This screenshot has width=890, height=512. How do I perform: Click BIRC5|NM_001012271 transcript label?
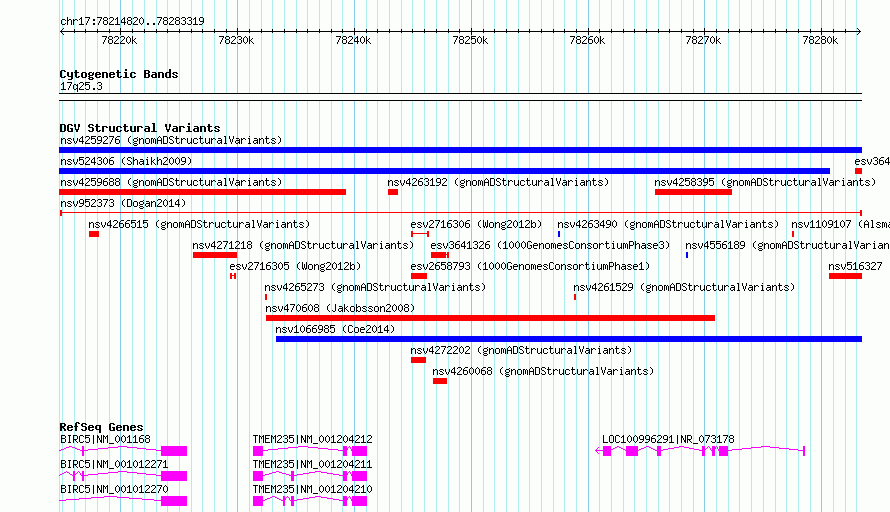pyautogui.click(x=114, y=464)
